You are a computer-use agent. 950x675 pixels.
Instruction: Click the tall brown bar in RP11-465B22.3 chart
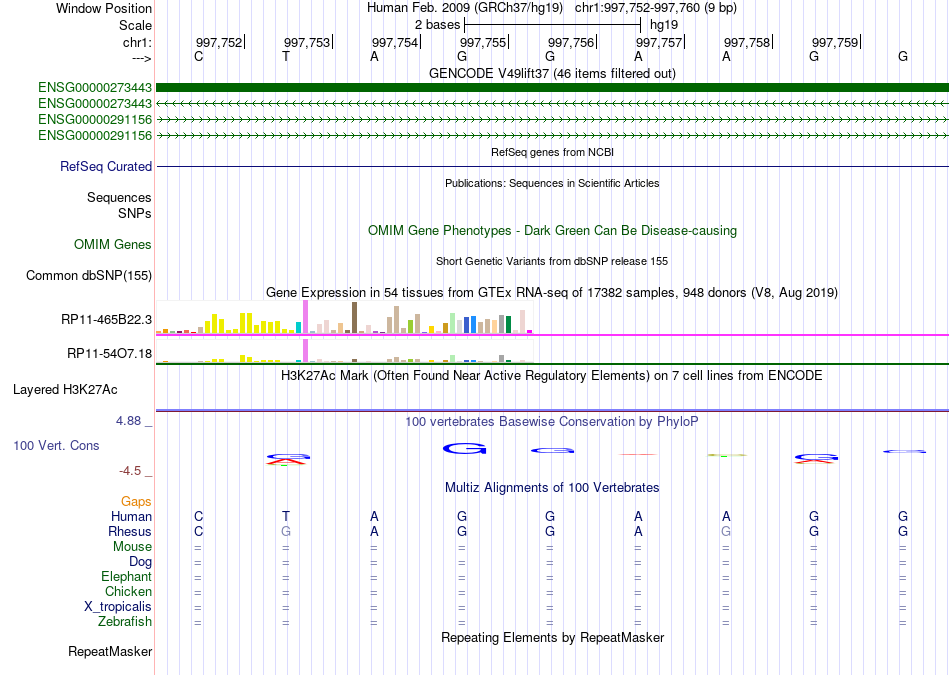point(354,318)
